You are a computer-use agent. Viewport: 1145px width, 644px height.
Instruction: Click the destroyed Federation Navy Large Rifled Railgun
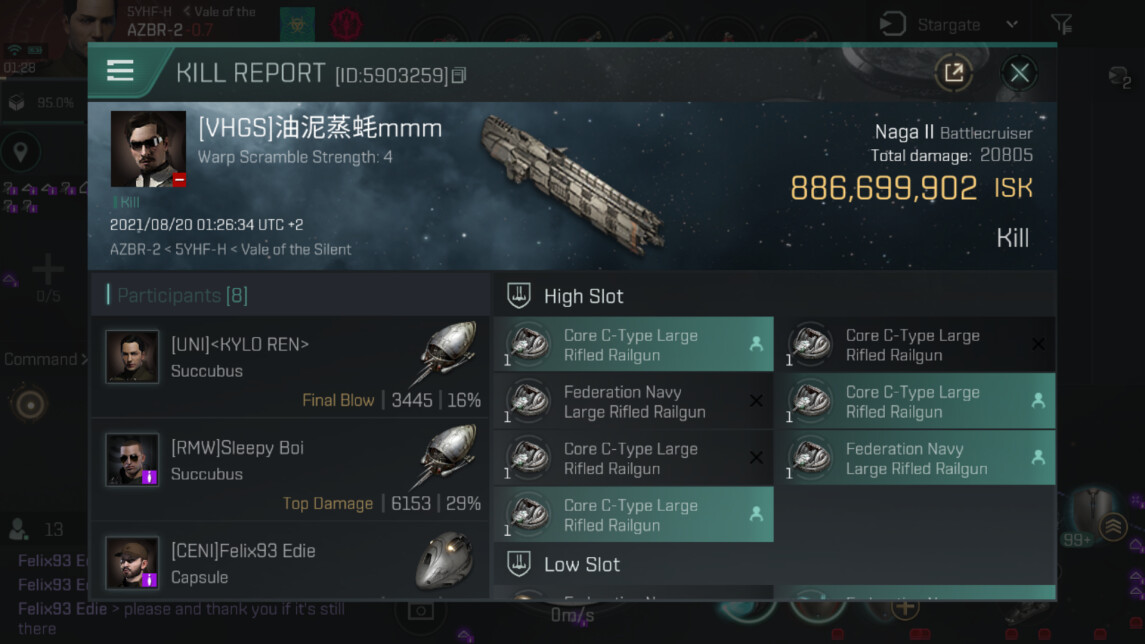coord(633,402)
